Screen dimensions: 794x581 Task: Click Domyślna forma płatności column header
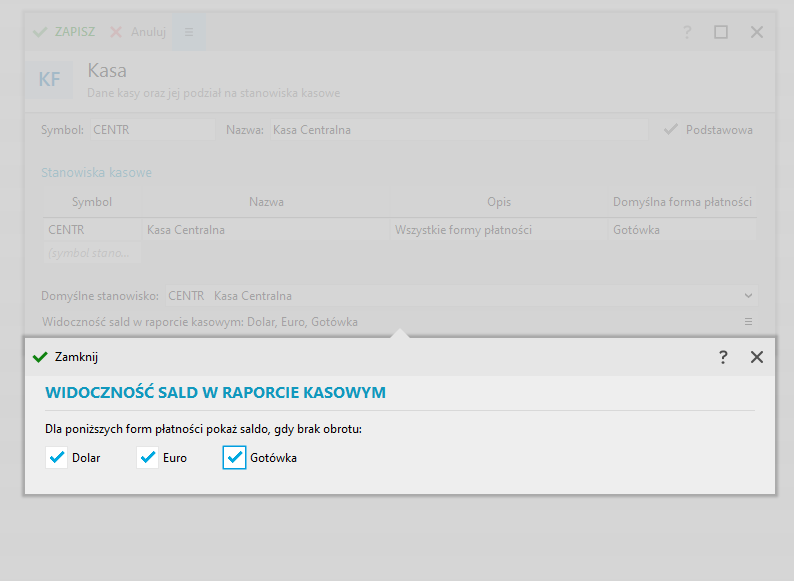click(x=682, y=202)
